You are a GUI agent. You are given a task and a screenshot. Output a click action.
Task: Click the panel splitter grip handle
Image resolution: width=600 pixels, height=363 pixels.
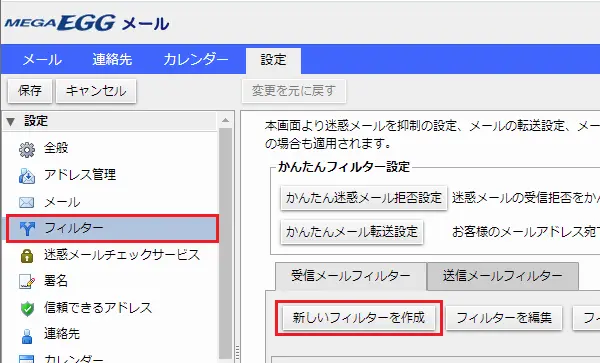point(237,352)
